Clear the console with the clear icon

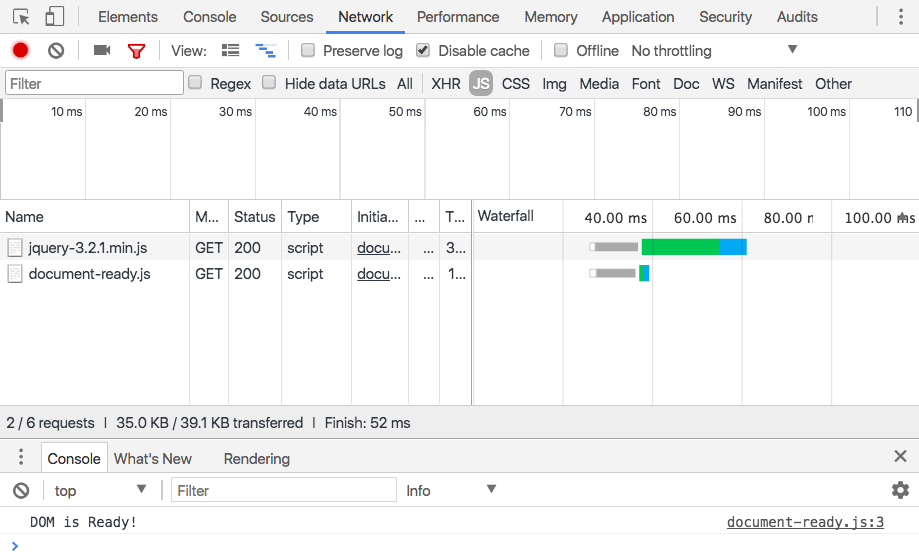pyautogui.click(x=21, y=490)
